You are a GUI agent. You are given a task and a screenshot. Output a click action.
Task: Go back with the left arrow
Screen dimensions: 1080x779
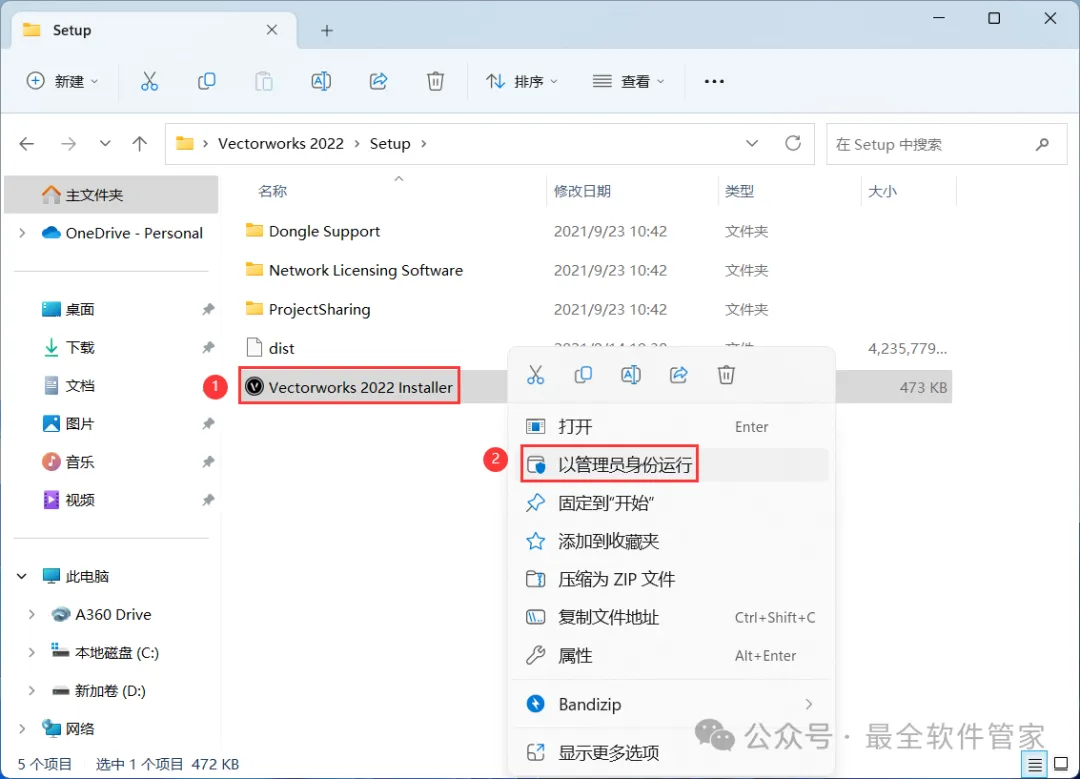[x=27, y=144]
